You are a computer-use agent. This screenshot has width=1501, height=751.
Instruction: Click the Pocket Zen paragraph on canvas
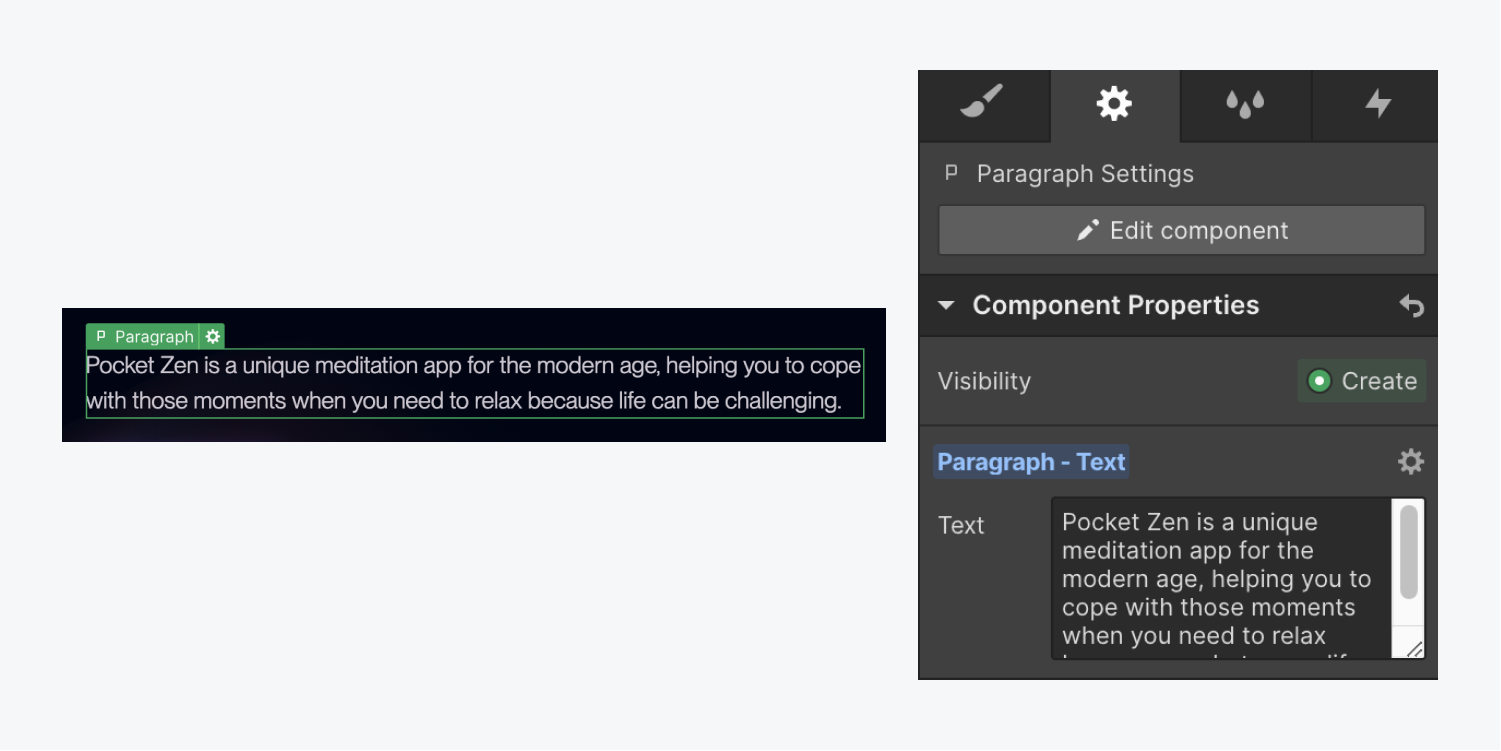[474, 383]
